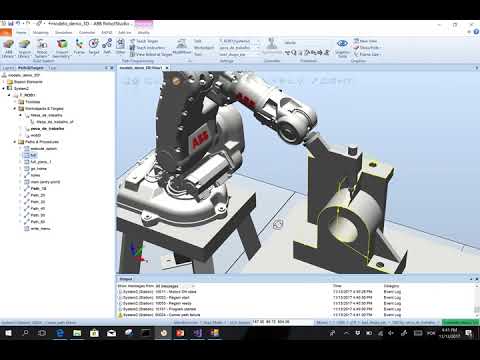480x360 pixels.
Task: Collapse Workobjects & Targets node
Action: 15,108
